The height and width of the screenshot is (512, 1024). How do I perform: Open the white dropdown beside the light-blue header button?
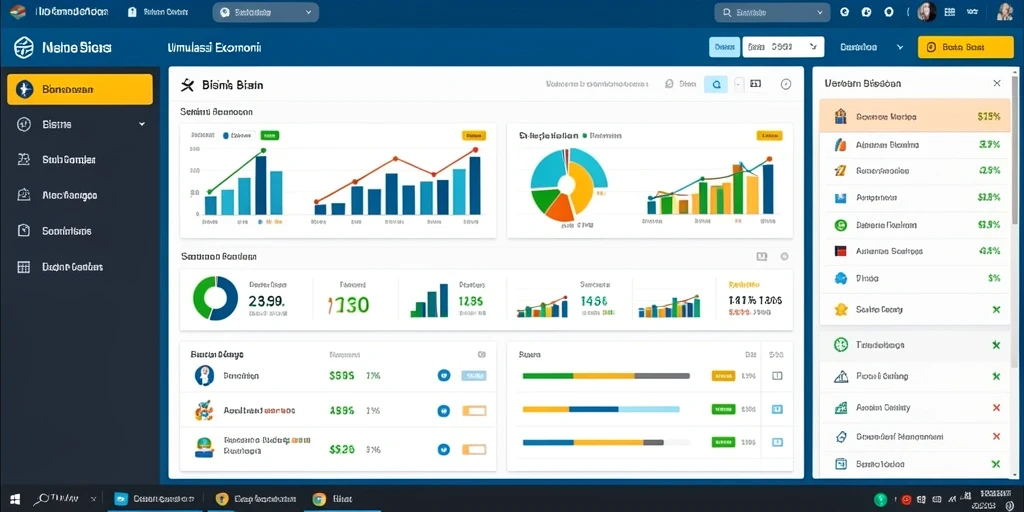coord(783,47)
